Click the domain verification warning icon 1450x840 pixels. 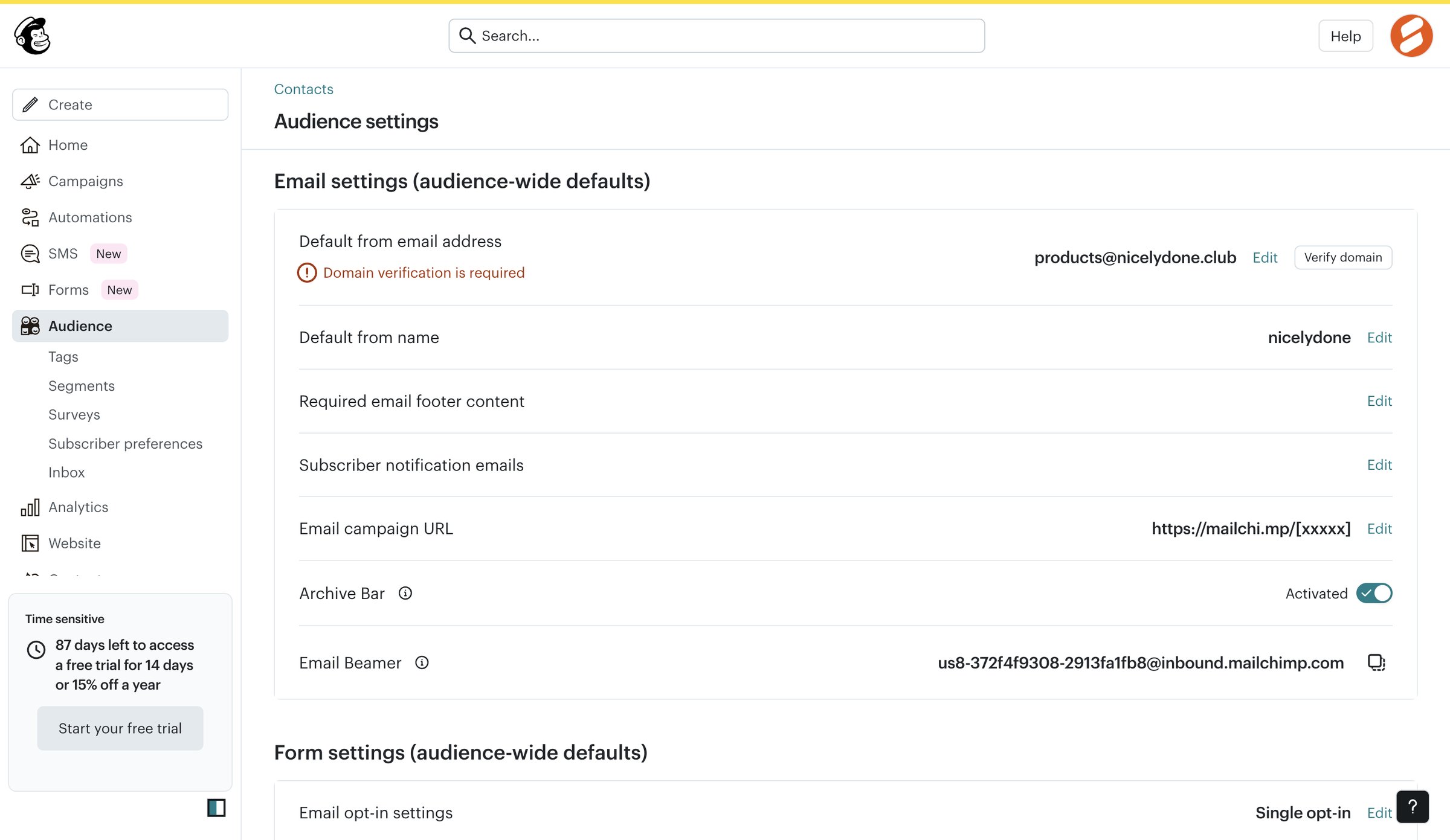pos(307,273)
